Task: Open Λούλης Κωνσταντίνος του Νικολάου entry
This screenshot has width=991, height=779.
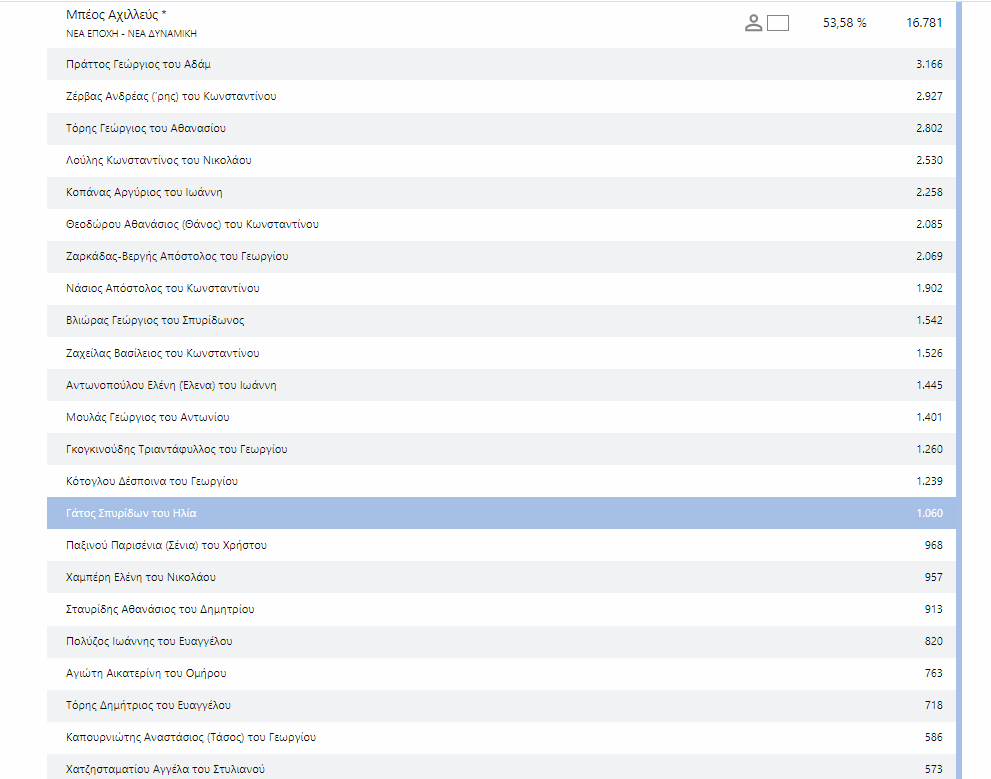Action: [158, 160]
